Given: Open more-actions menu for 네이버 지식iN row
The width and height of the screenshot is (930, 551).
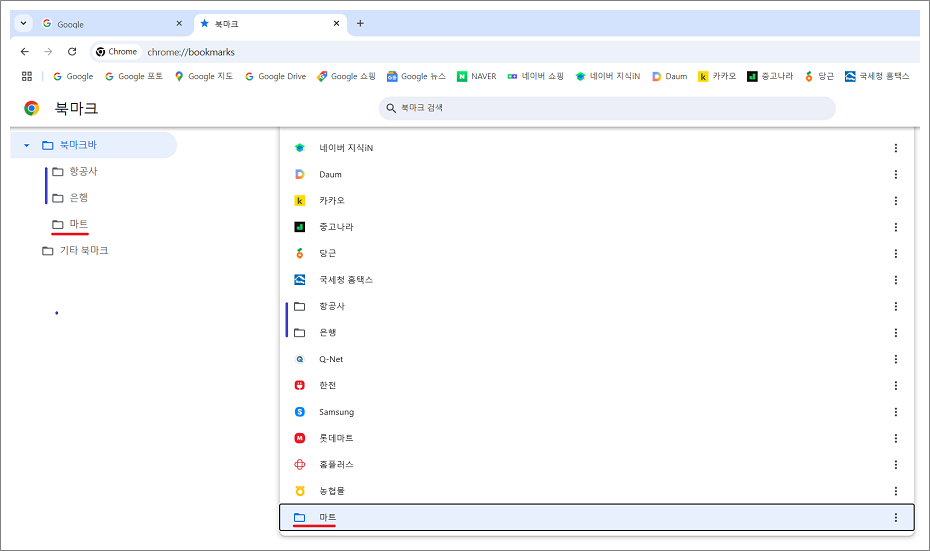Looking at the screenshot, I should tap(896, 148).
